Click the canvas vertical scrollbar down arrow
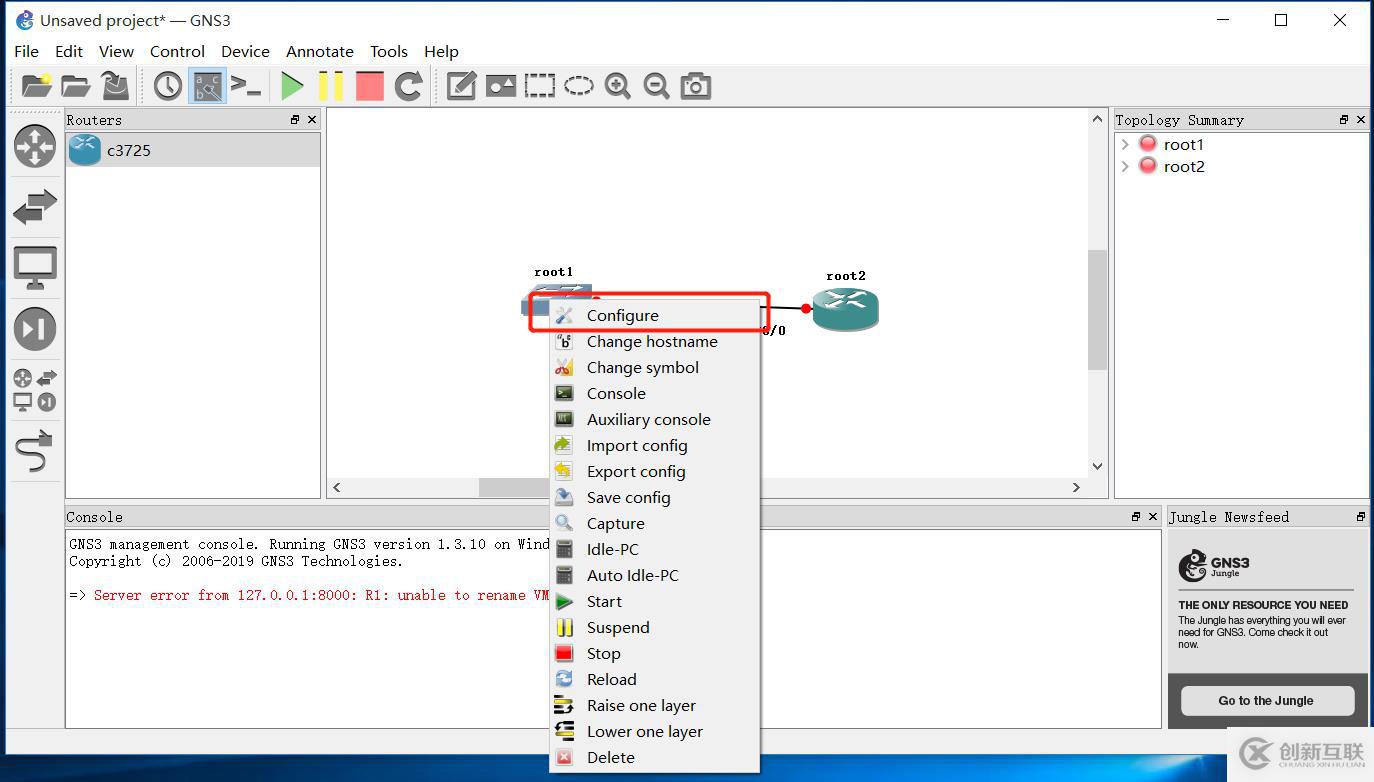The image size is (1374, 782). click(1097, 466)
